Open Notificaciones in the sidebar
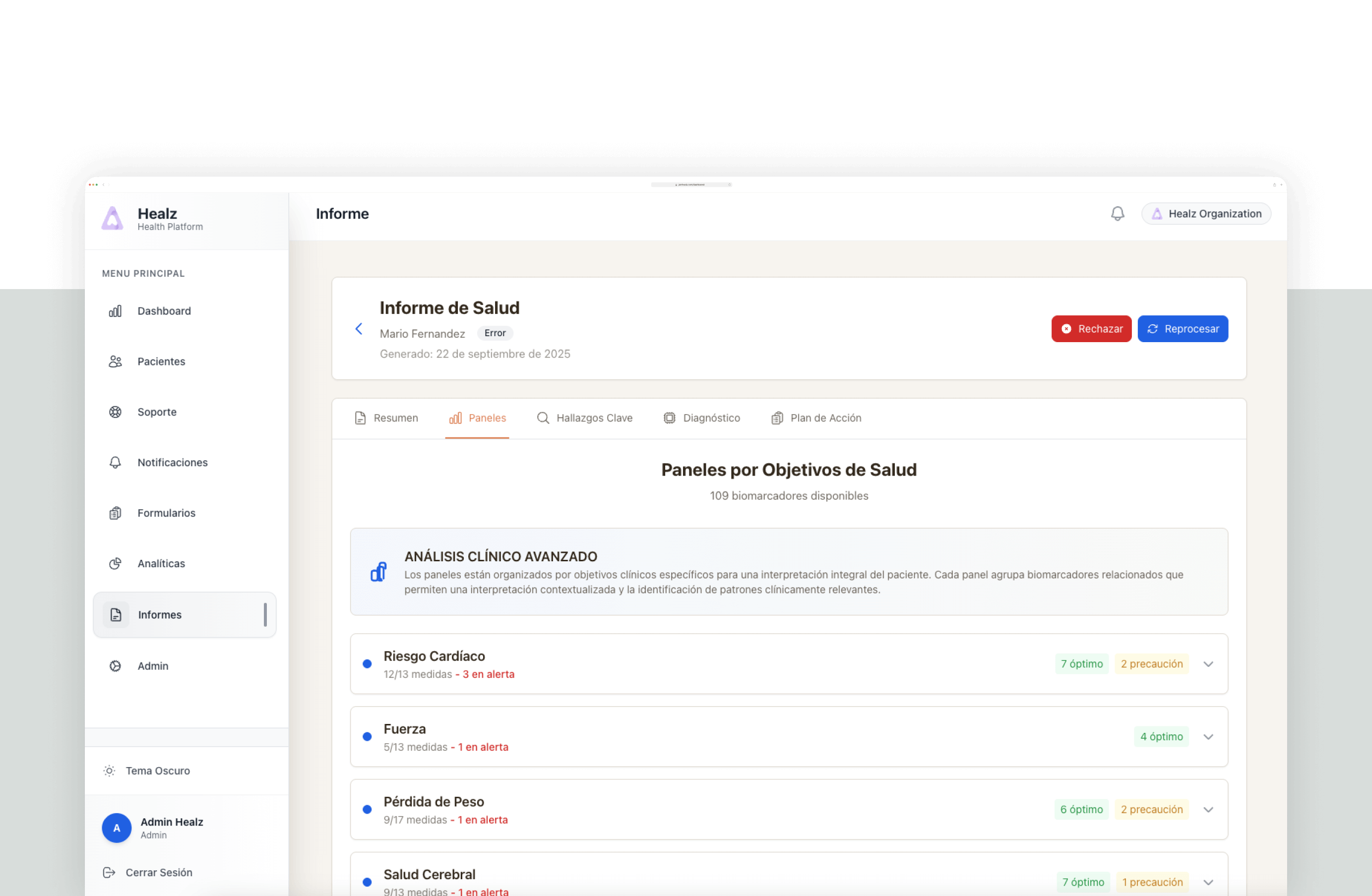1372x896 pixels. pyautogui.click(x=172, y=463)
